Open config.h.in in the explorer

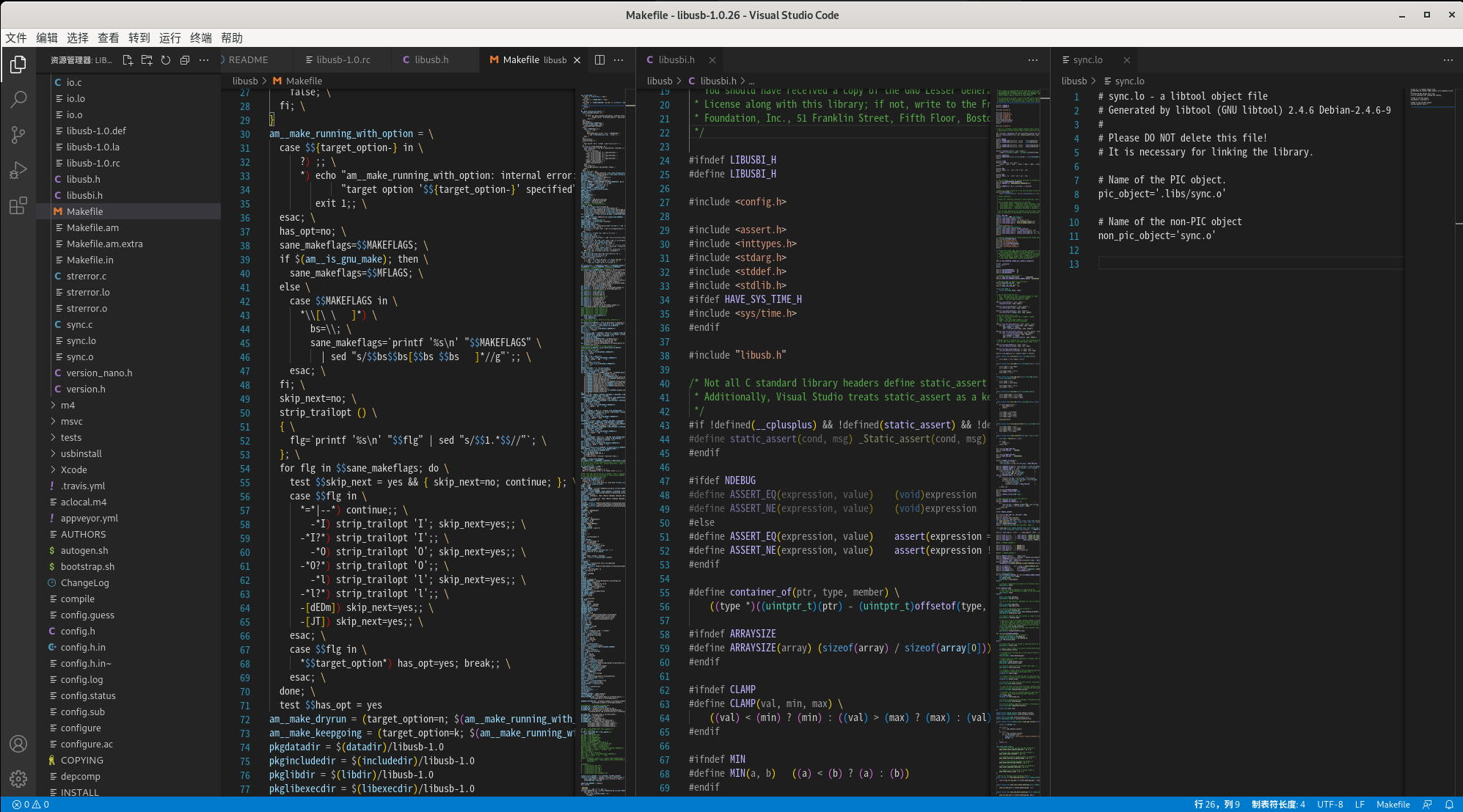tap(128, 648)
